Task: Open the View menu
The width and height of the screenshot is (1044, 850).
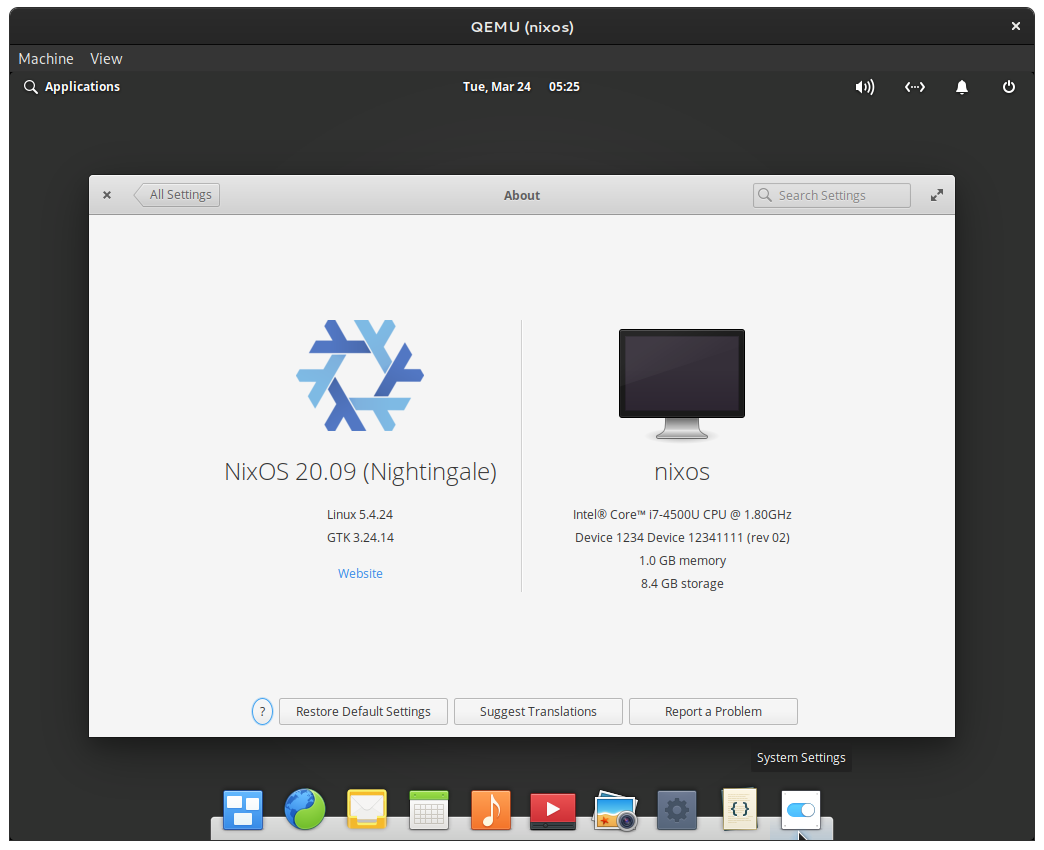Action: coord(107,59)
